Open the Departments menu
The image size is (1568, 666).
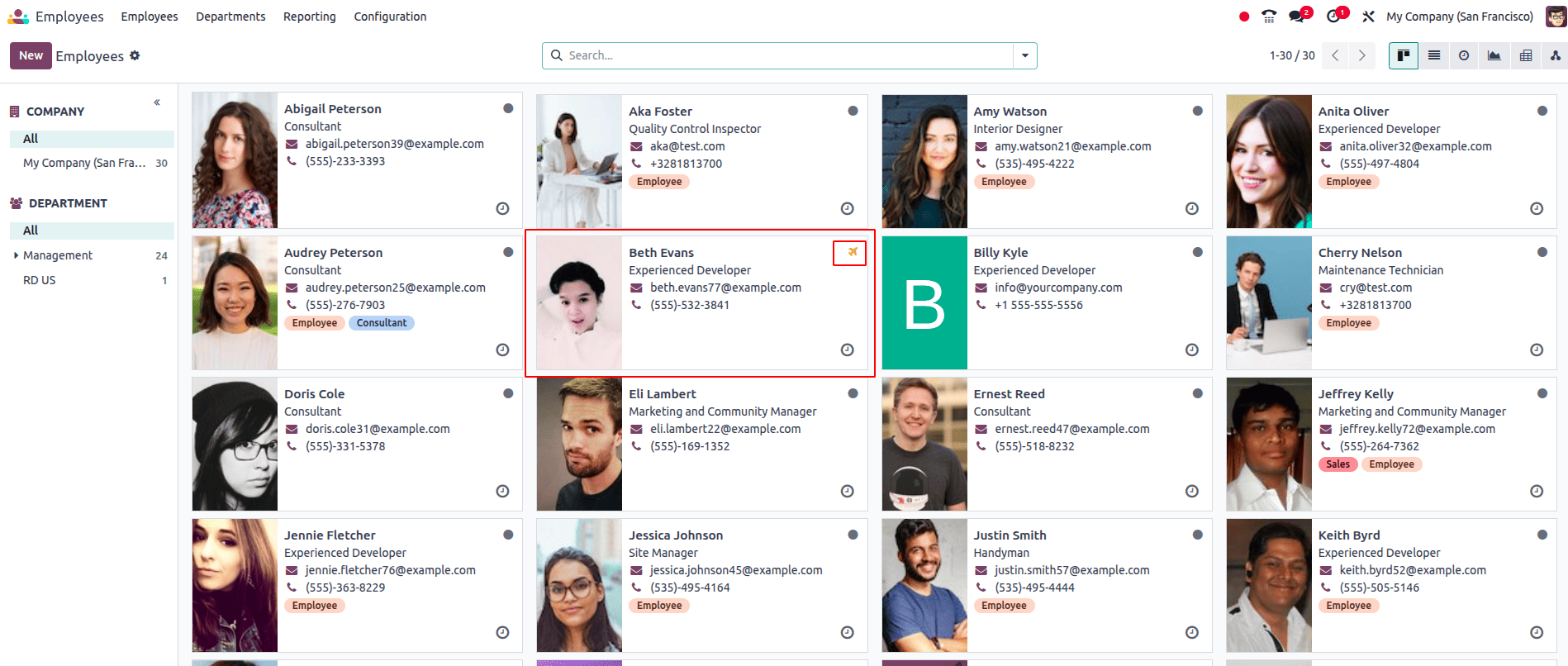point(230,17)
